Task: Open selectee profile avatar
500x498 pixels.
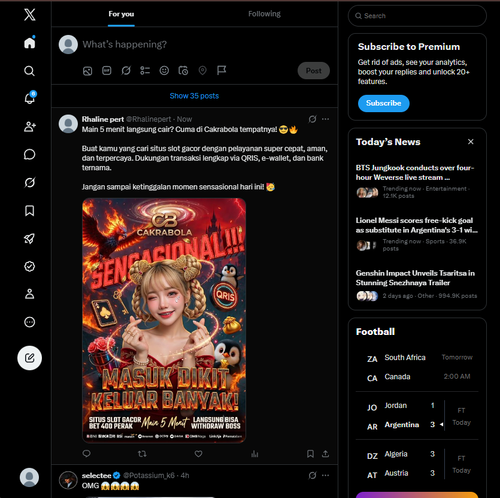Action: tap(68, 480)
